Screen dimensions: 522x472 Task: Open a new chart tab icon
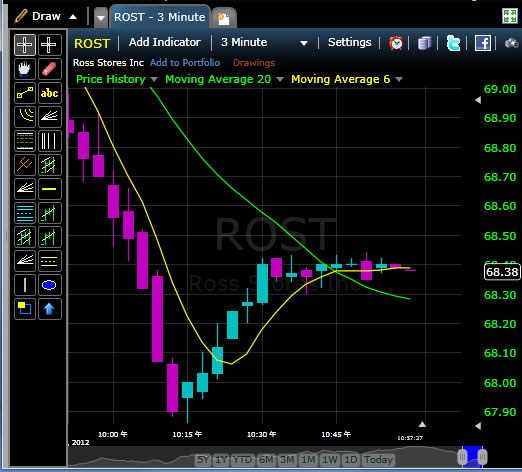click(224, 18)
